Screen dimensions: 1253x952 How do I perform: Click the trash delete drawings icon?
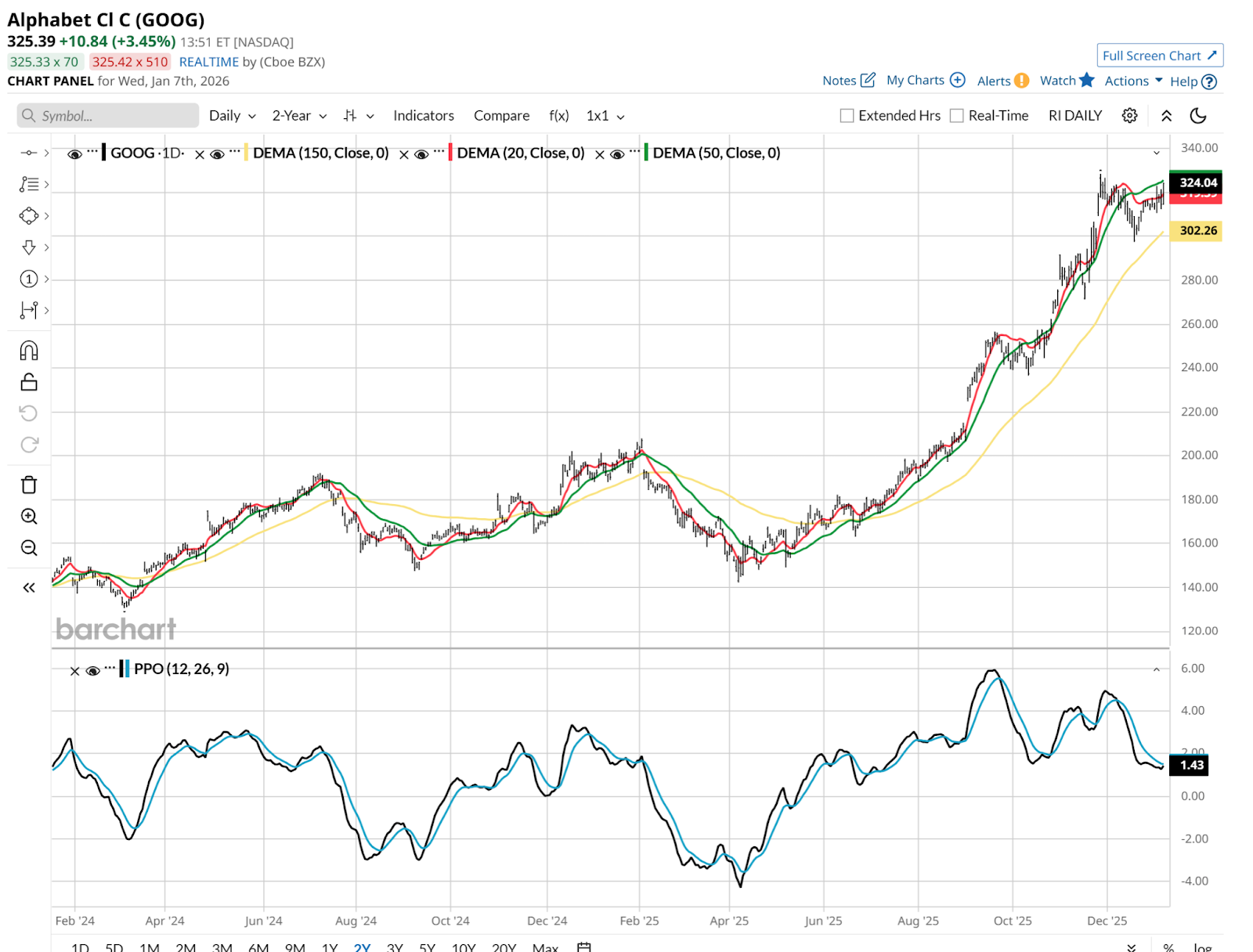(29, 485)
